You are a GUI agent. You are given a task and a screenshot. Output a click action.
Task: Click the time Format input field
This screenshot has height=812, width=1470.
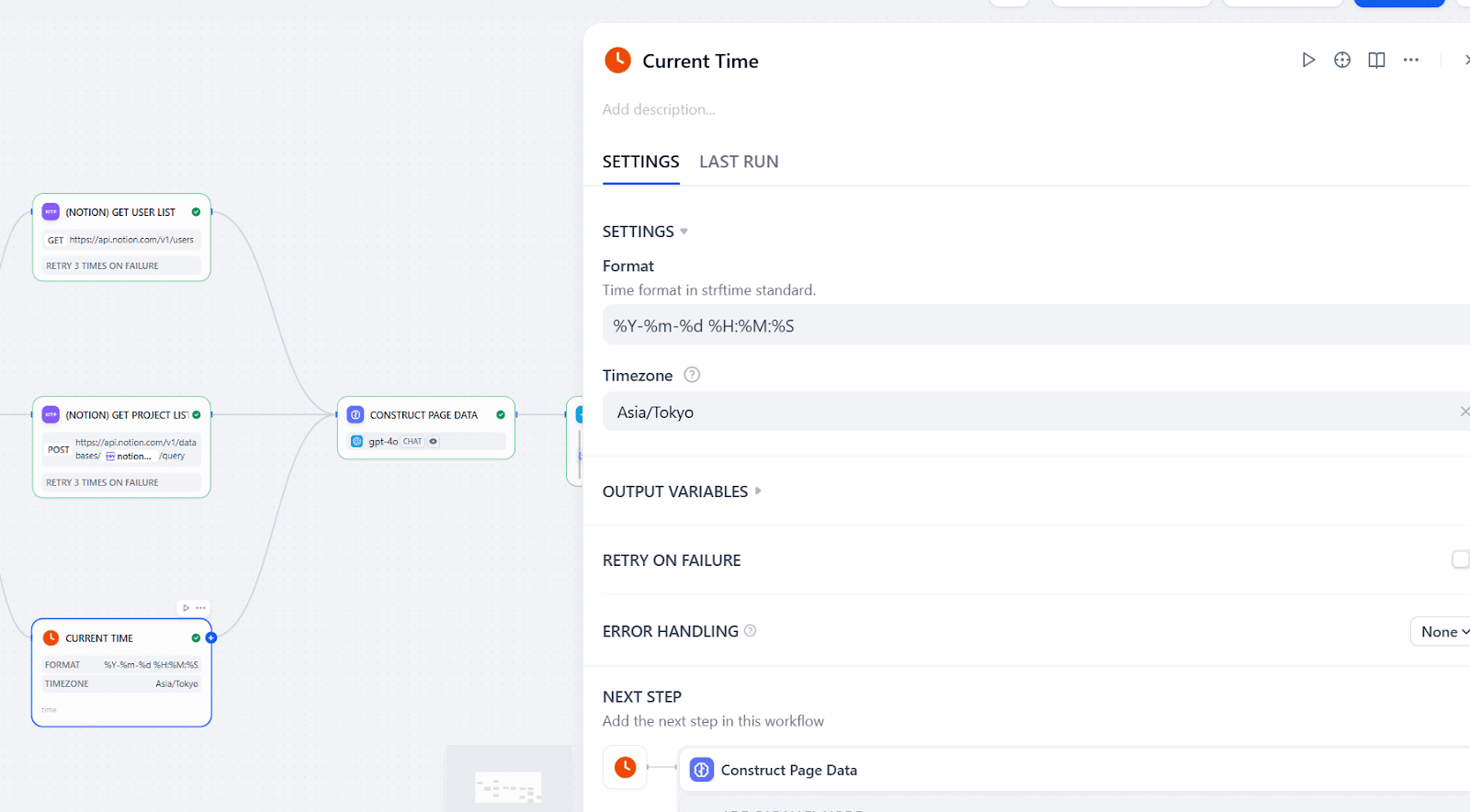tap(1011, 326)
